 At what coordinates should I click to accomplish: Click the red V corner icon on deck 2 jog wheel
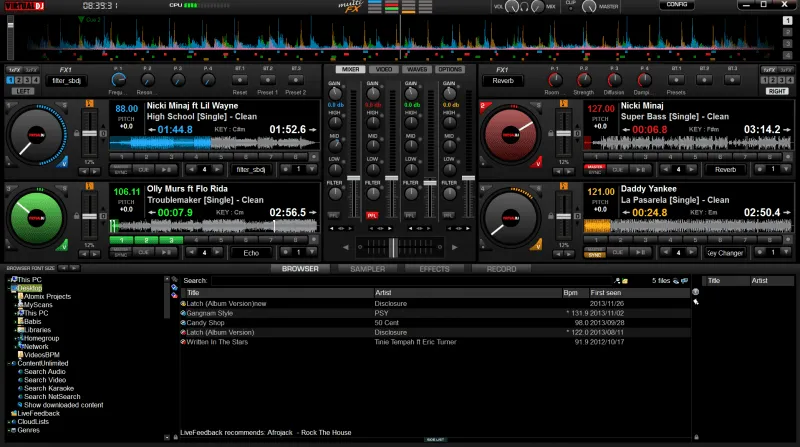[x=537, y=164]
